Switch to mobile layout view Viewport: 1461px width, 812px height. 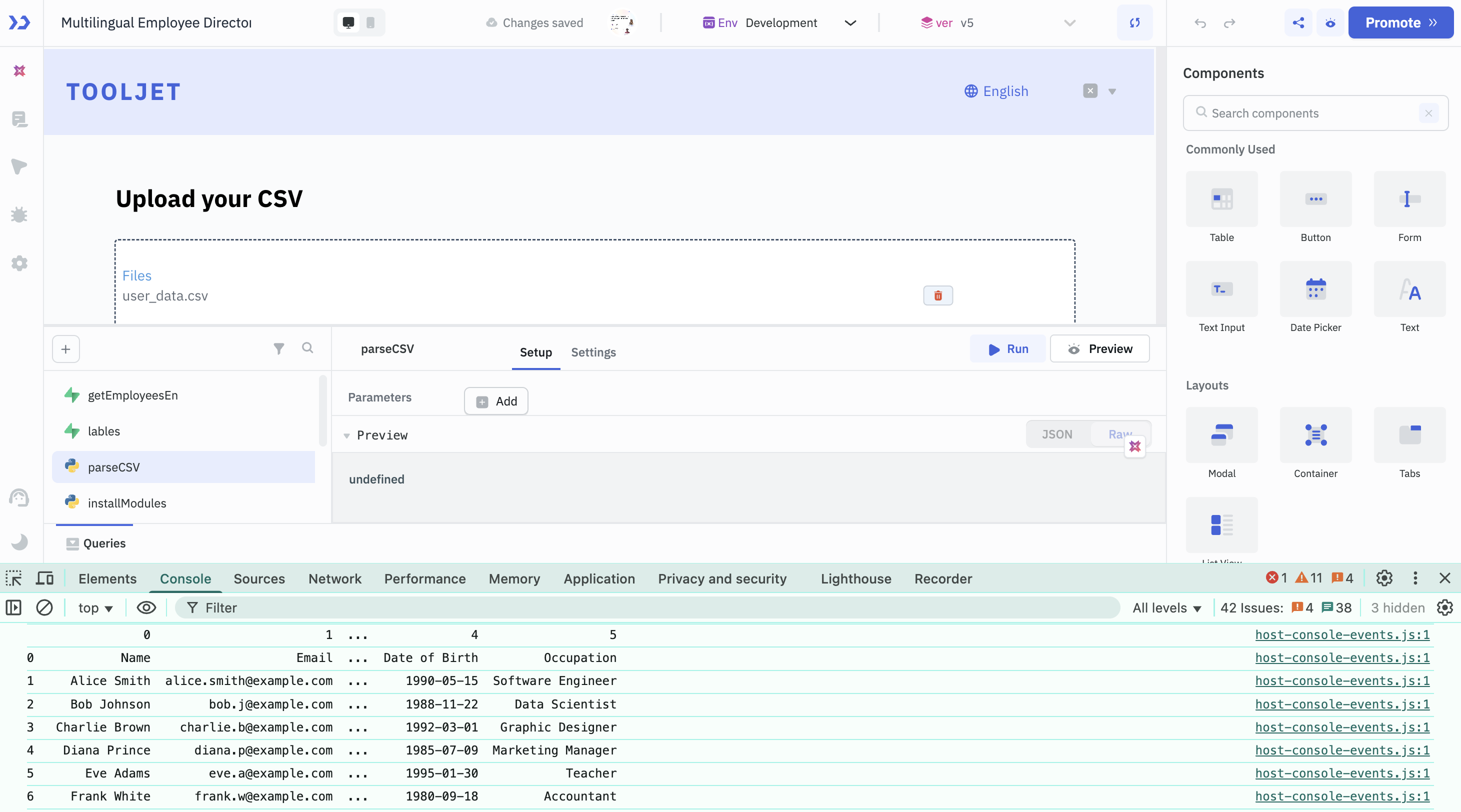click(x=370, y=22)
